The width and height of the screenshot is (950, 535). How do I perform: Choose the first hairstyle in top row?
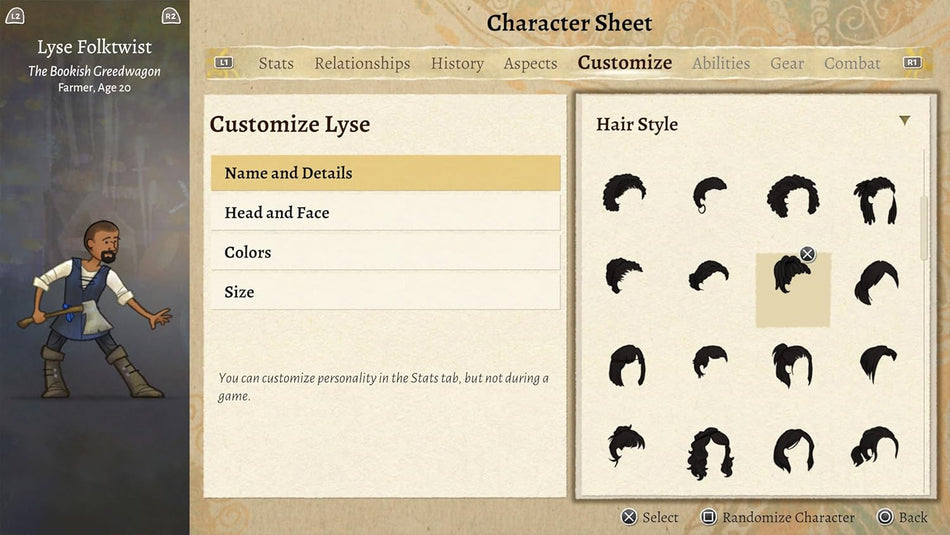tap(624, 193)
